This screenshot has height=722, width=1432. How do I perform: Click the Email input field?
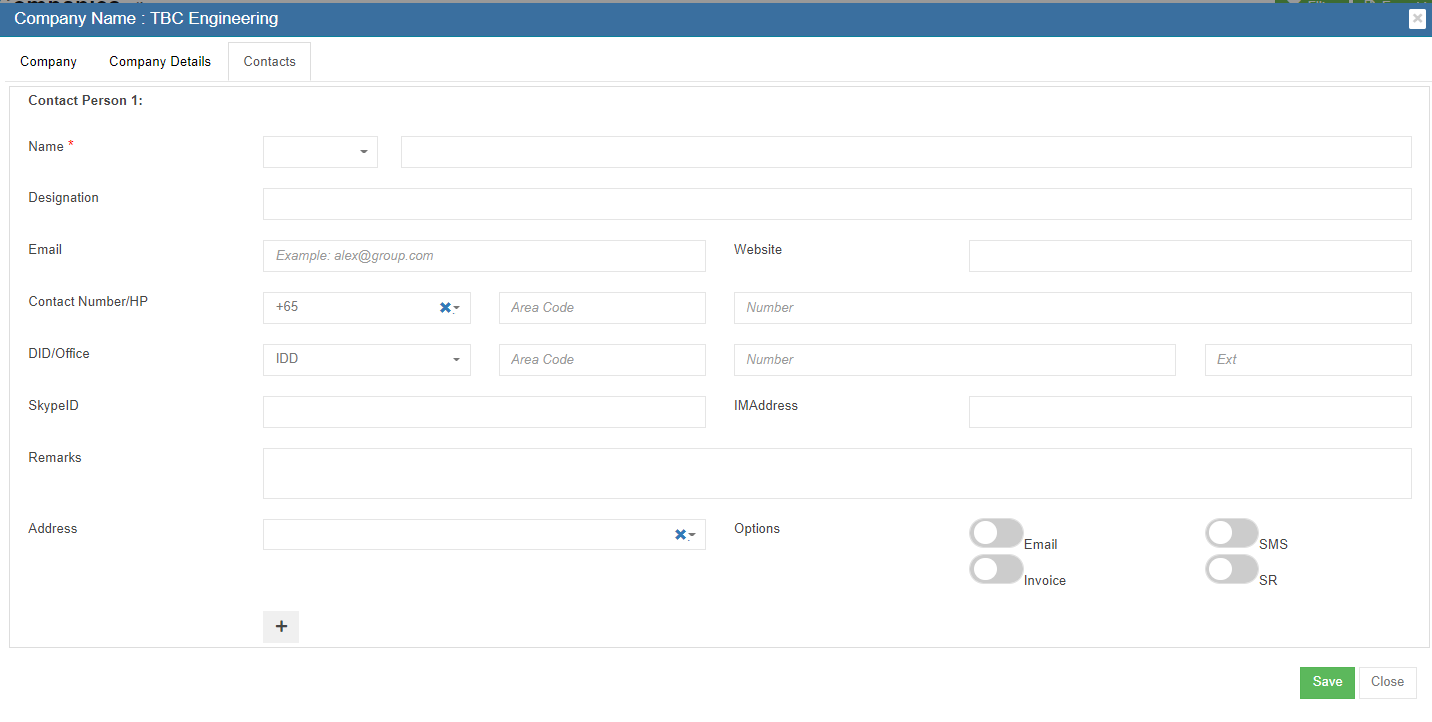point(484,256)
